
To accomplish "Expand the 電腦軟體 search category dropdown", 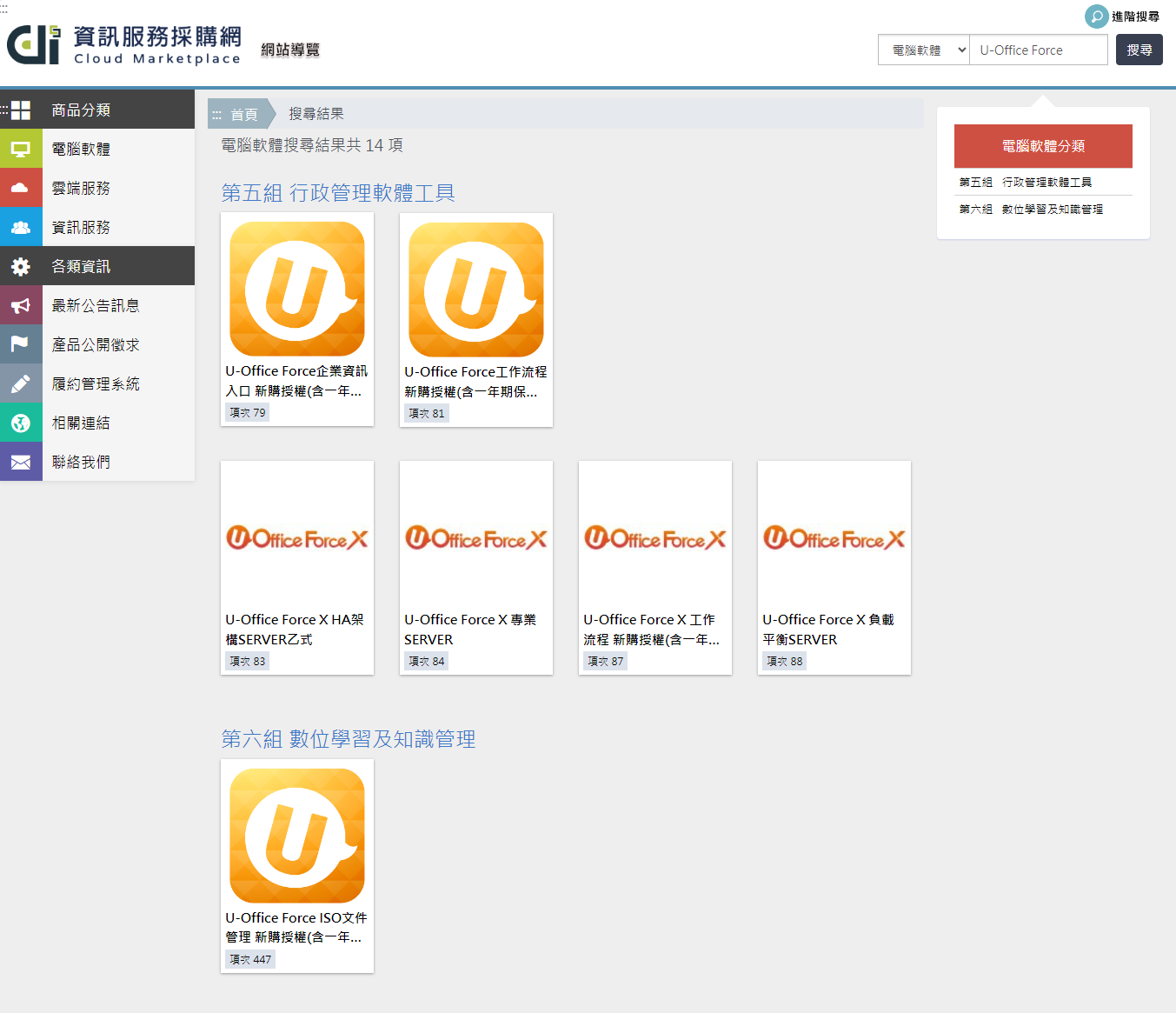I will [x=924, y=50].
